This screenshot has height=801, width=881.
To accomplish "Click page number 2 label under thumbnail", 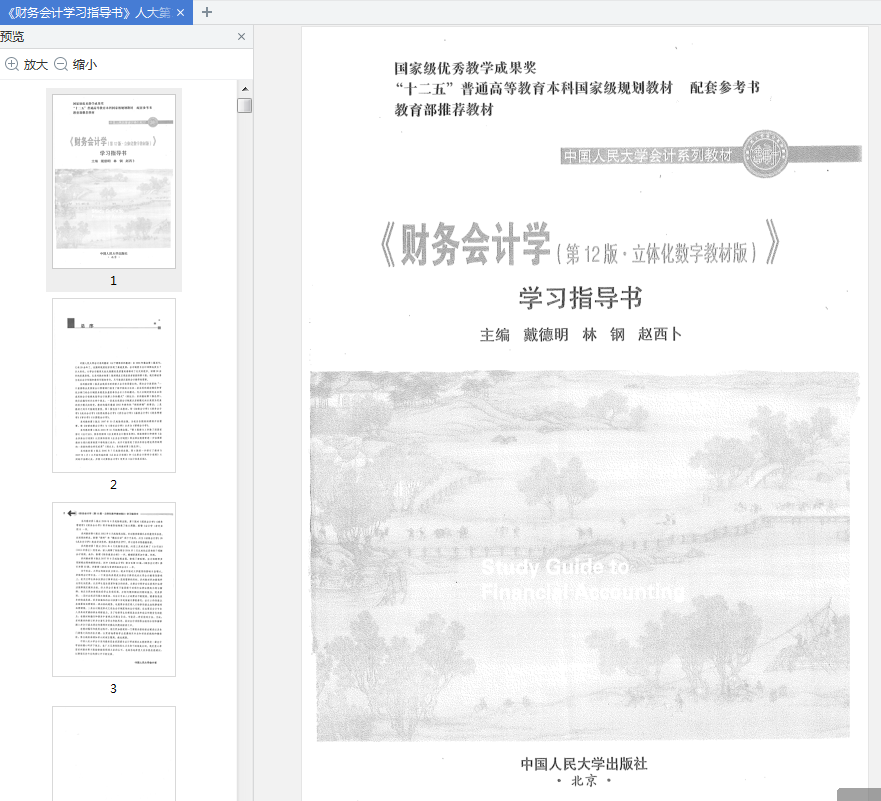I will (113, 484).
